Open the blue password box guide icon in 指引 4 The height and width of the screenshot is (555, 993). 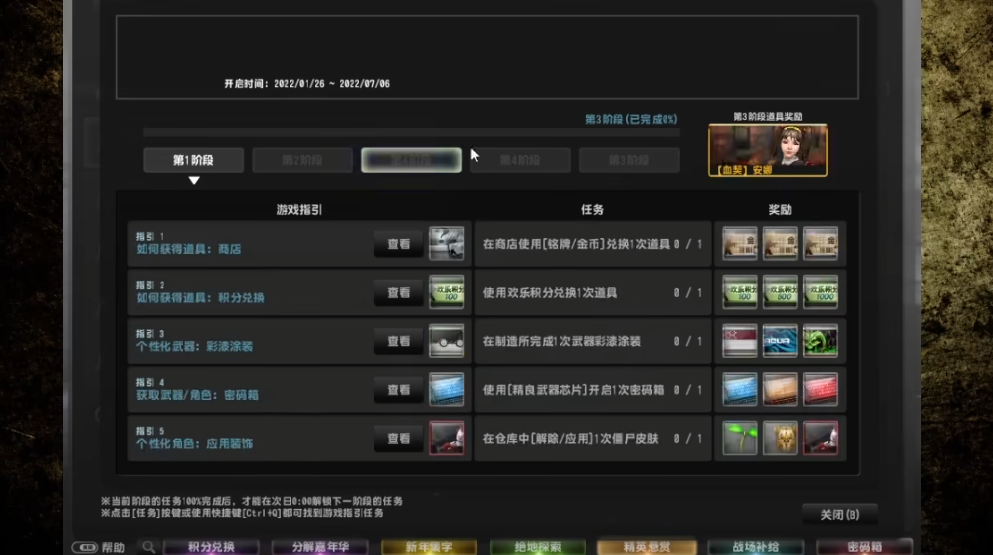pos(446,390)
